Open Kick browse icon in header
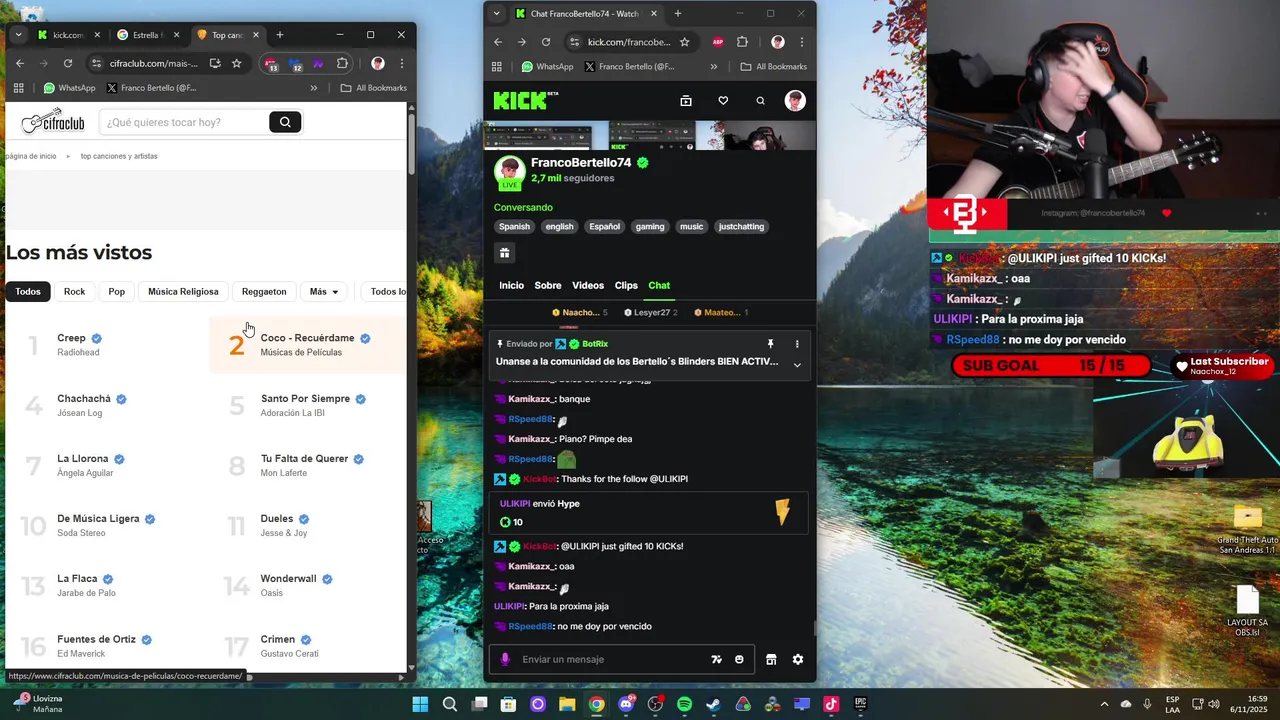The height and width of the screenshot is (720, 1280). [x=686, y=101]
